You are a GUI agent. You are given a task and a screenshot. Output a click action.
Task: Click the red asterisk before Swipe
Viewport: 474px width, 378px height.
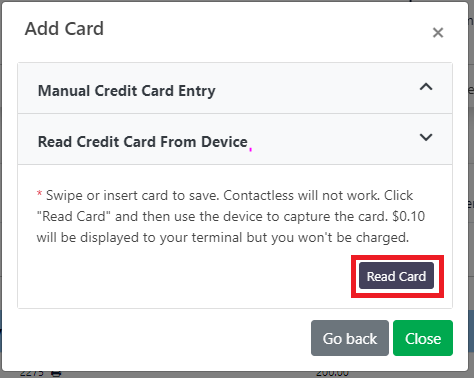click(39, 193)
